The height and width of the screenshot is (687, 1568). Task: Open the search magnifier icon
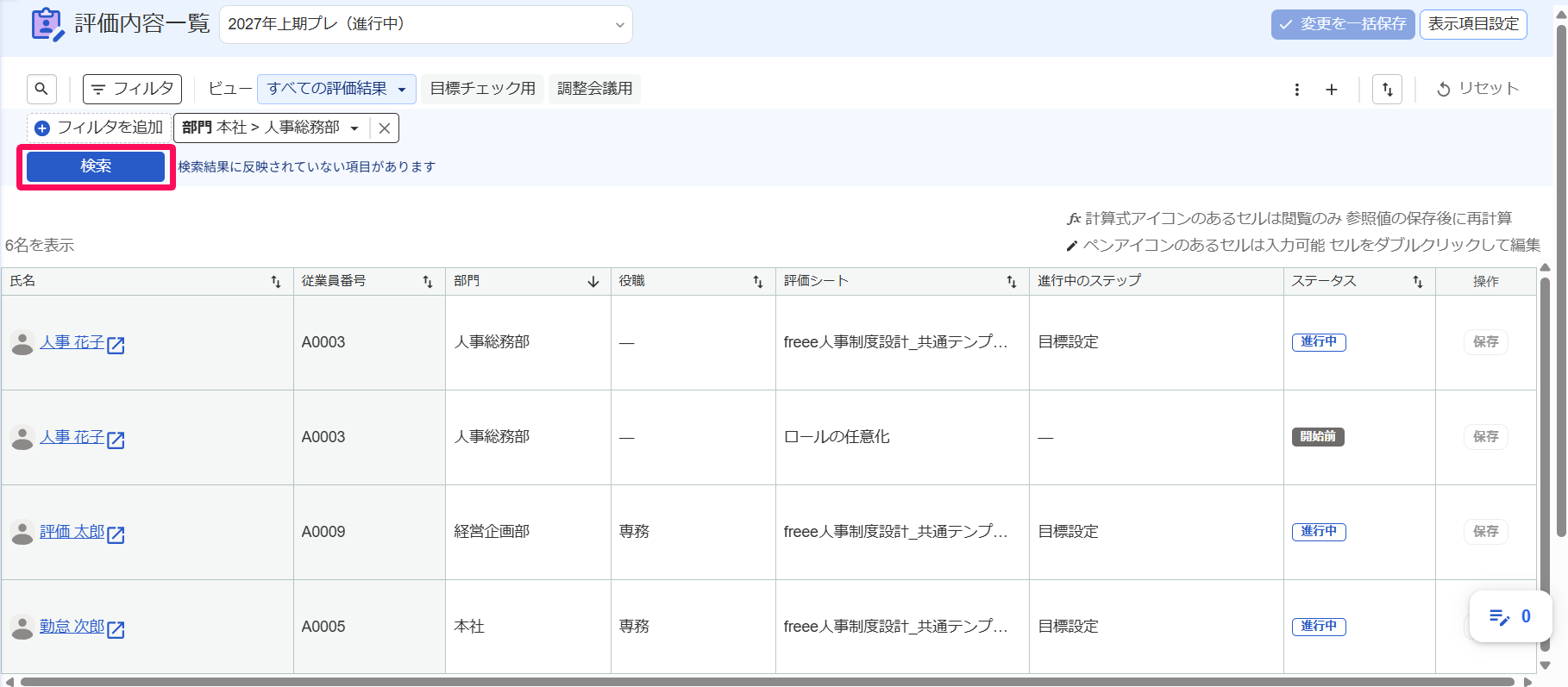click(x=41, y=89)
